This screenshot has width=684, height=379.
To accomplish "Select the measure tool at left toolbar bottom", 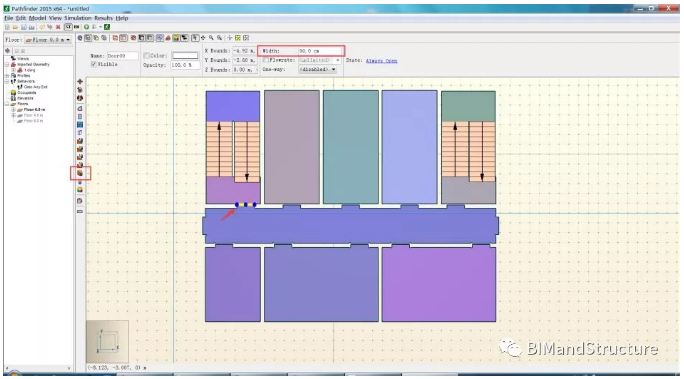I will [x=80, y=212].
